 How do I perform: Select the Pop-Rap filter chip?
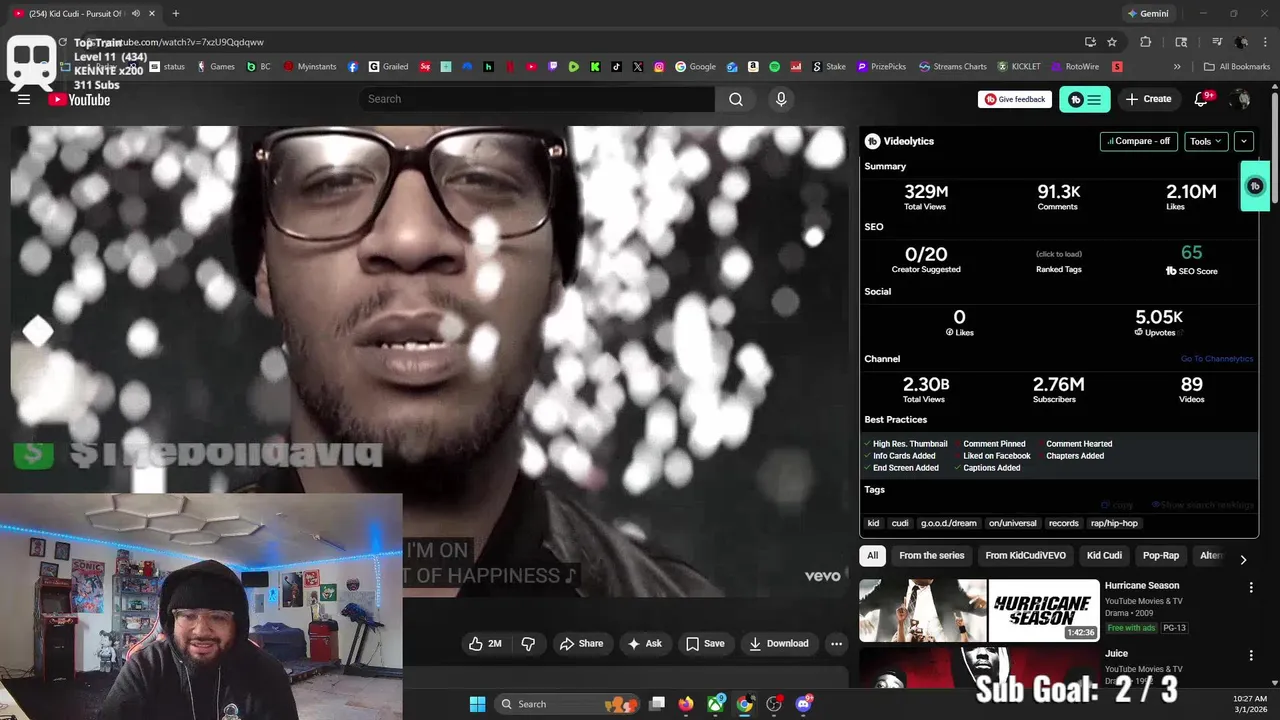[x=1161, y=555]
